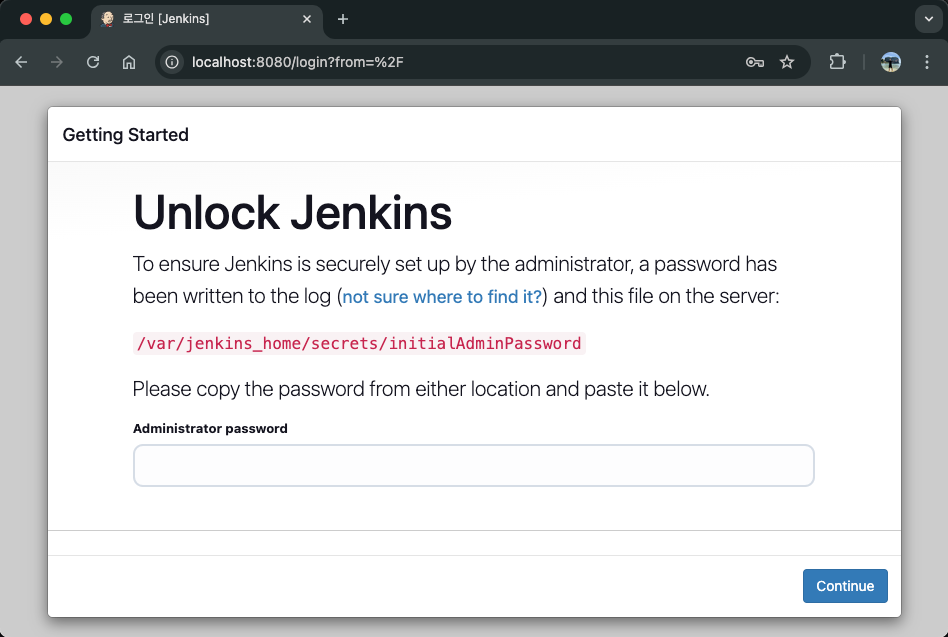The image size is (948, 637).
Task: Open a new tab with plus icon
Action: pyautogui.click(x=343, y=19)
